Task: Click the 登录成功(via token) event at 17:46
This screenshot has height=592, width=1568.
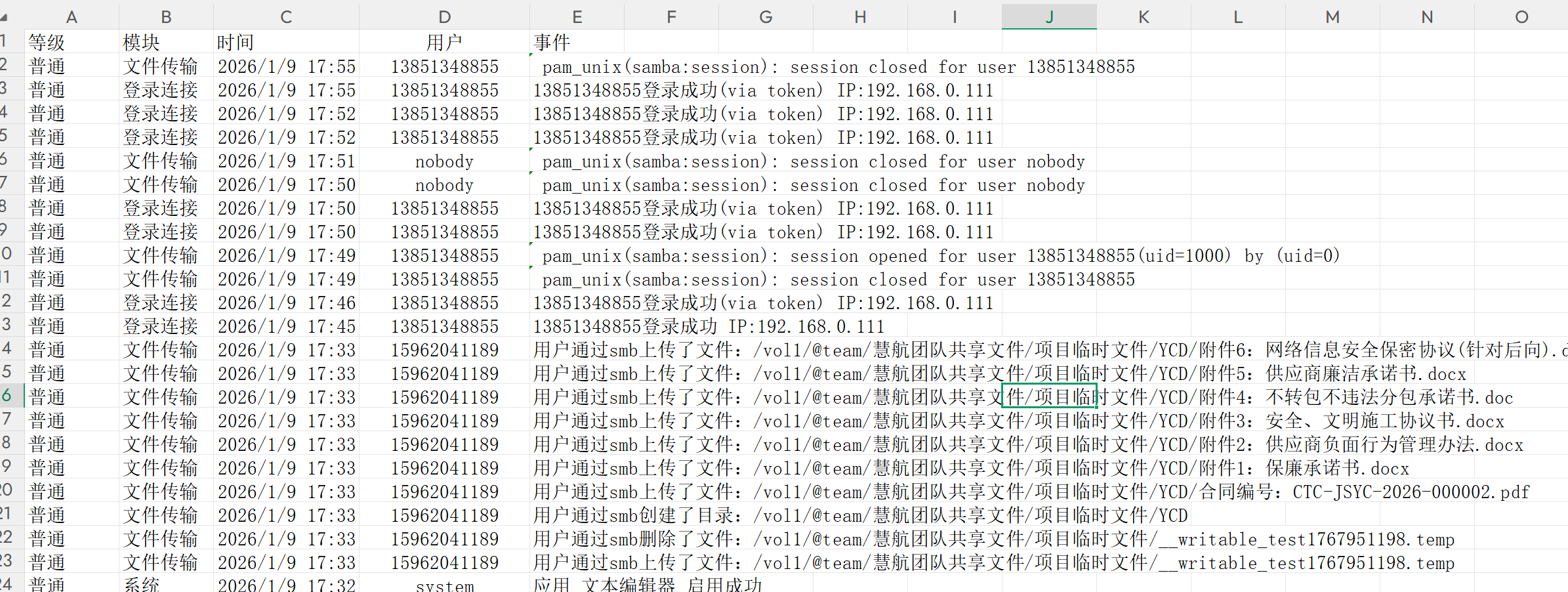Action: (x=763, y=303)
